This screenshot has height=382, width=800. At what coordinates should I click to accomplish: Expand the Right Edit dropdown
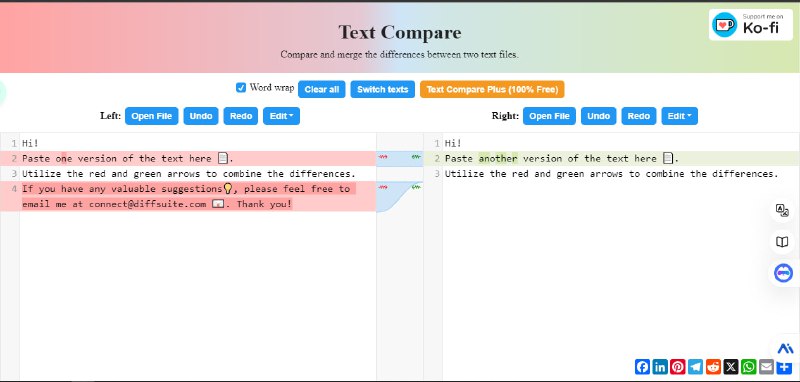pos(680,116)
